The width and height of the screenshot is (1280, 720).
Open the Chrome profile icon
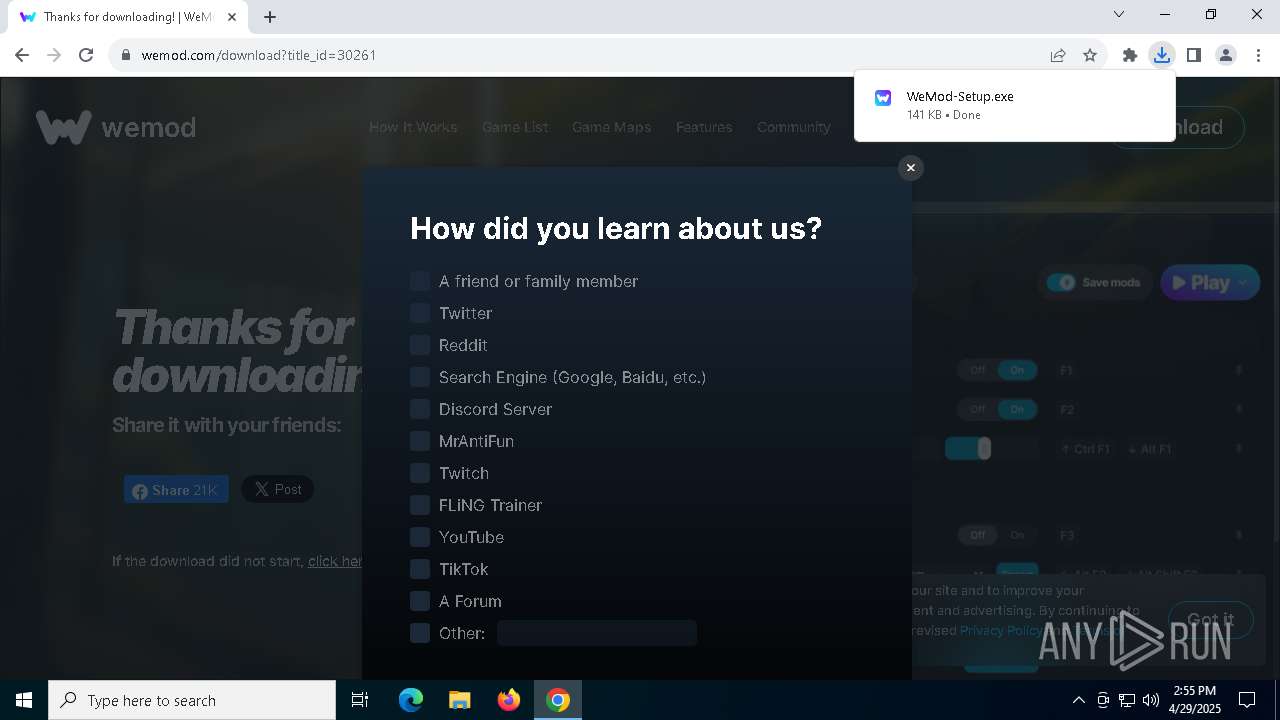[1226, 55]
